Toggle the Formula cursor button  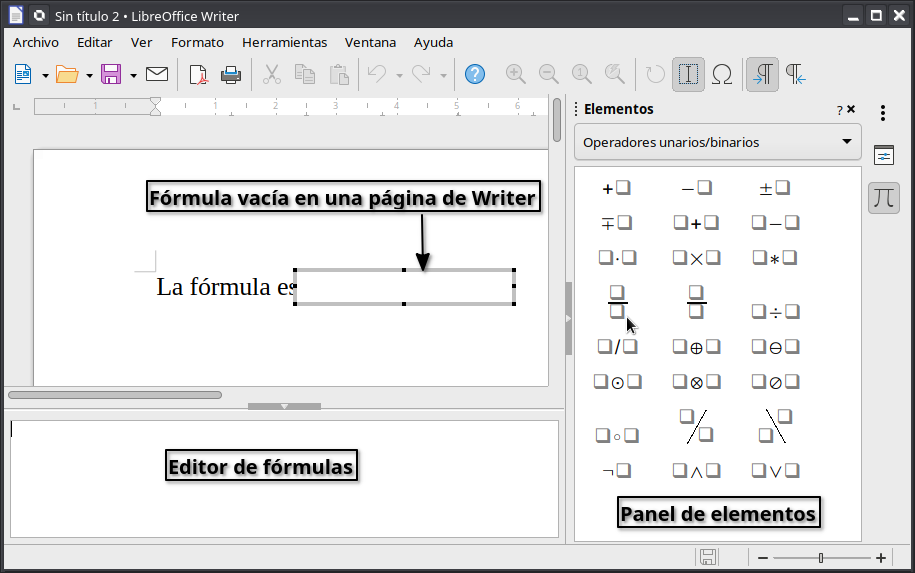coord(688,75)
